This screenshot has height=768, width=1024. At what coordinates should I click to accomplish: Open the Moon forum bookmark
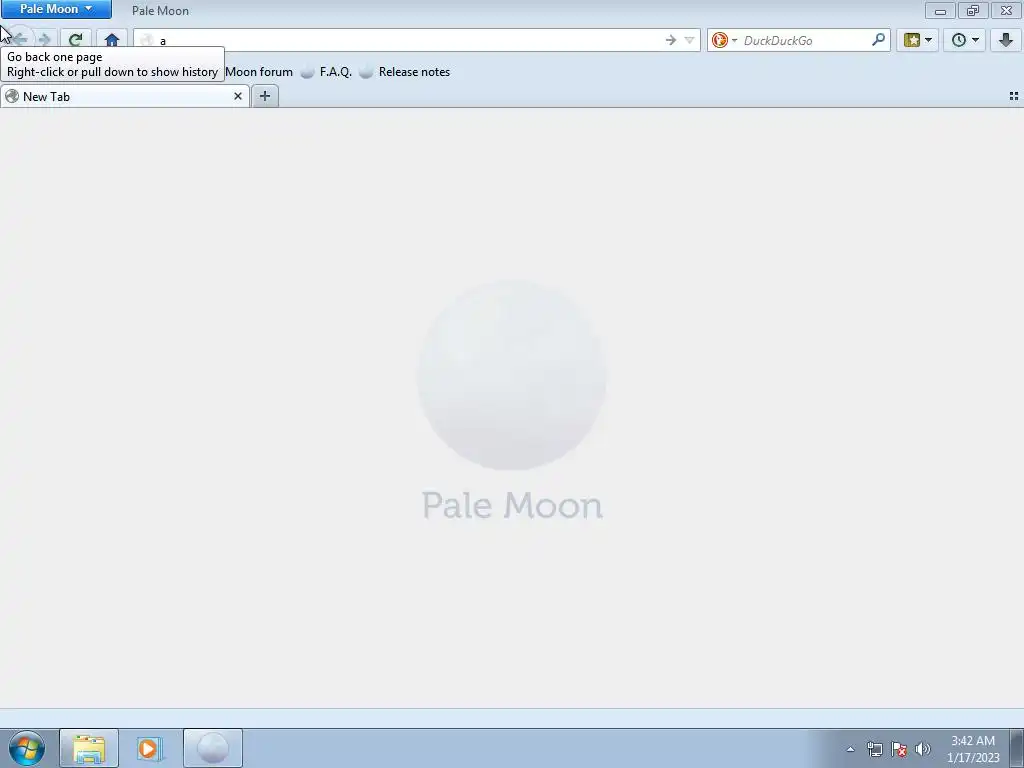tap(259, 72)
